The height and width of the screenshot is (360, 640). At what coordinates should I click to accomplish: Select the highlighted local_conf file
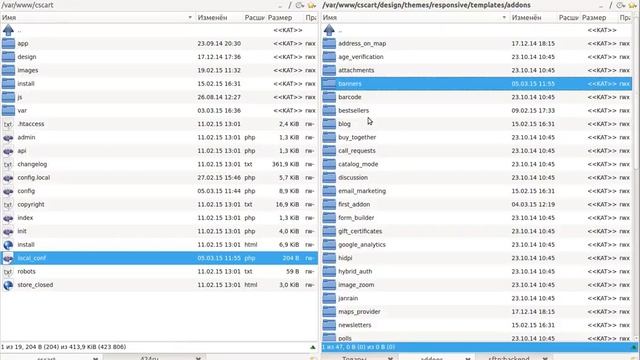click(159, 258)
